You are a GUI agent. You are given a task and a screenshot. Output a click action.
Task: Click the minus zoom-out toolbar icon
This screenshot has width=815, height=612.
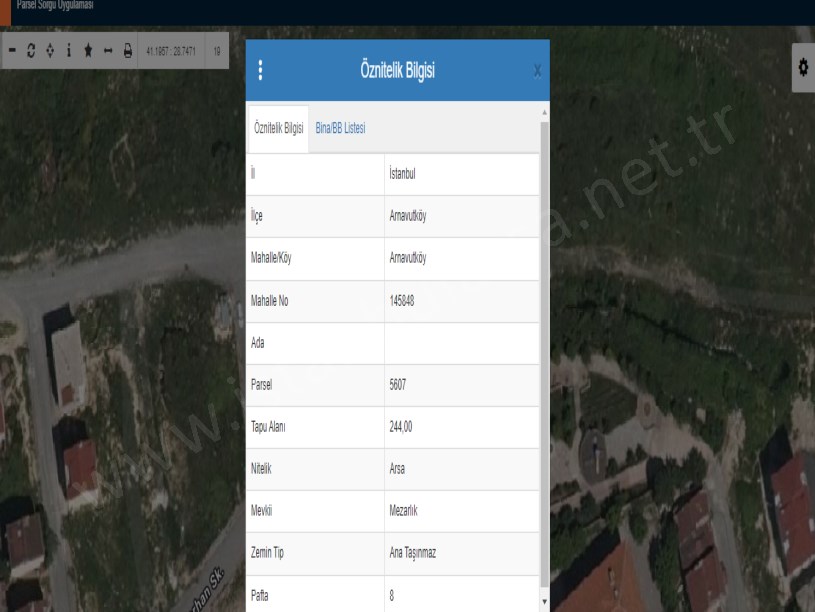point(13,50)
